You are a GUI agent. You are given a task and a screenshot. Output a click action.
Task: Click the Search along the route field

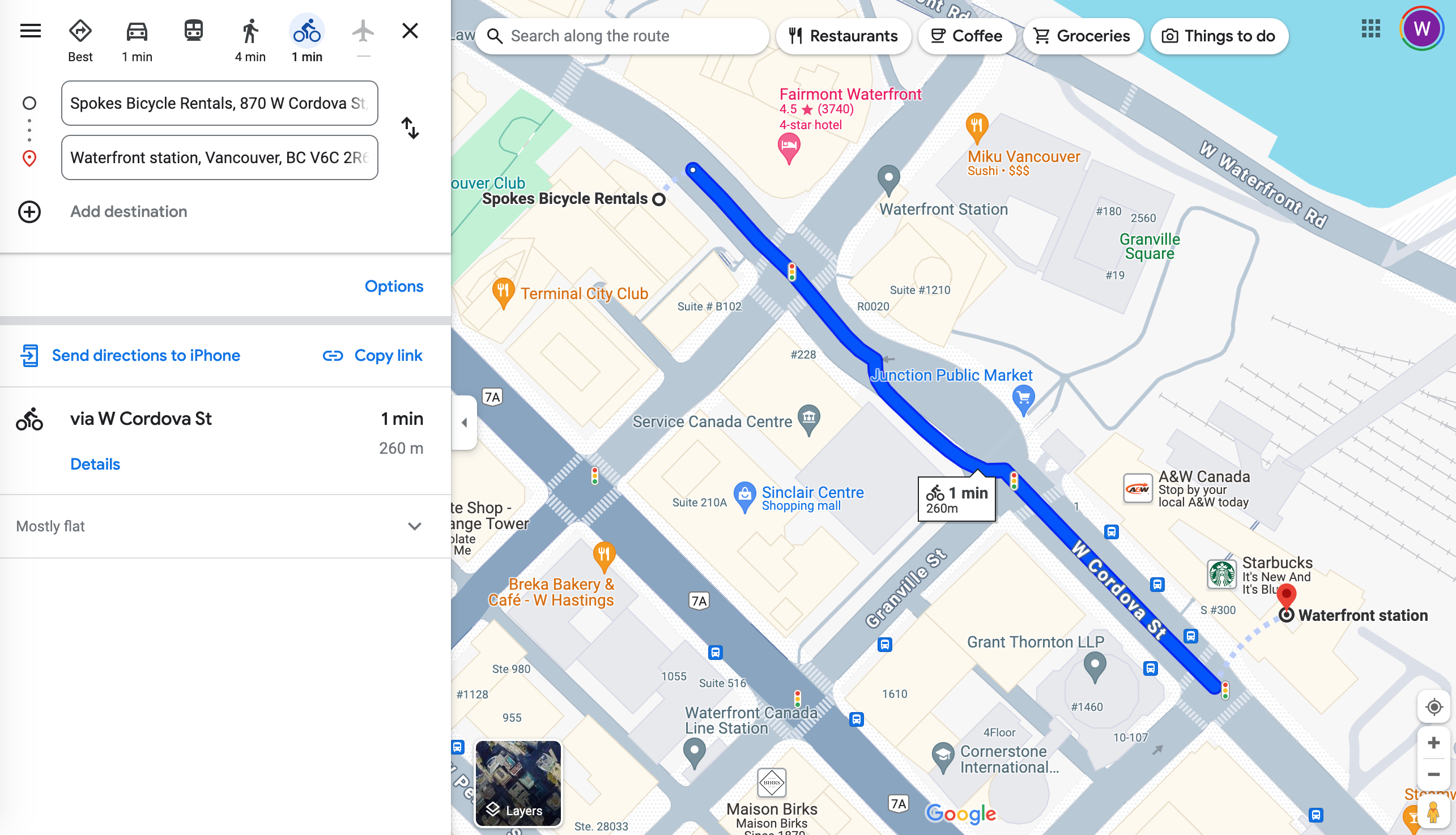pos(622,36)
